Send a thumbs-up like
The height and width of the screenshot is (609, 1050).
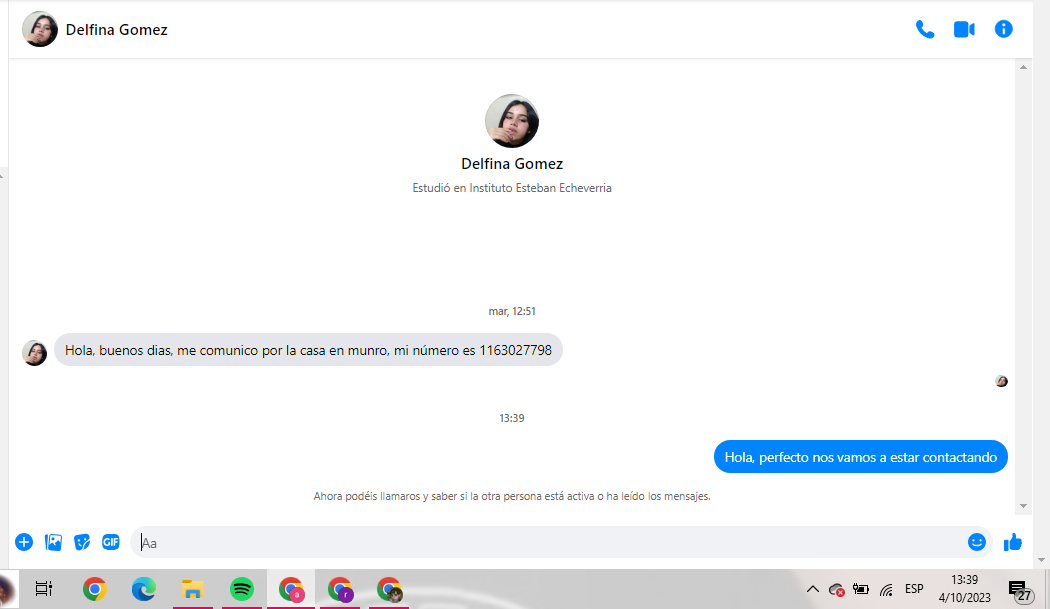[1012, 542]
